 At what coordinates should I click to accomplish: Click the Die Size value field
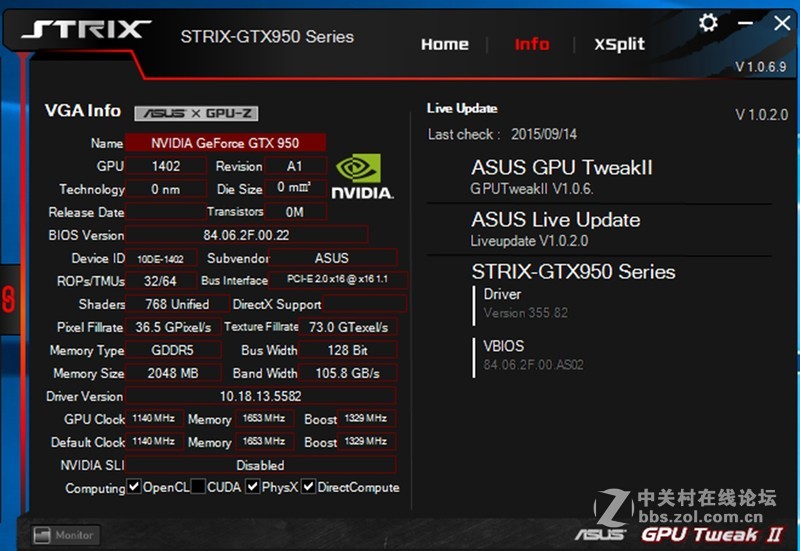295,188
